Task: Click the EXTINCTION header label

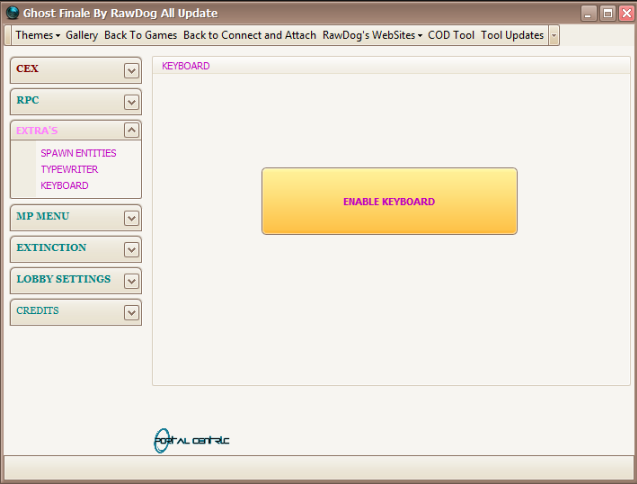Action: 51,247
